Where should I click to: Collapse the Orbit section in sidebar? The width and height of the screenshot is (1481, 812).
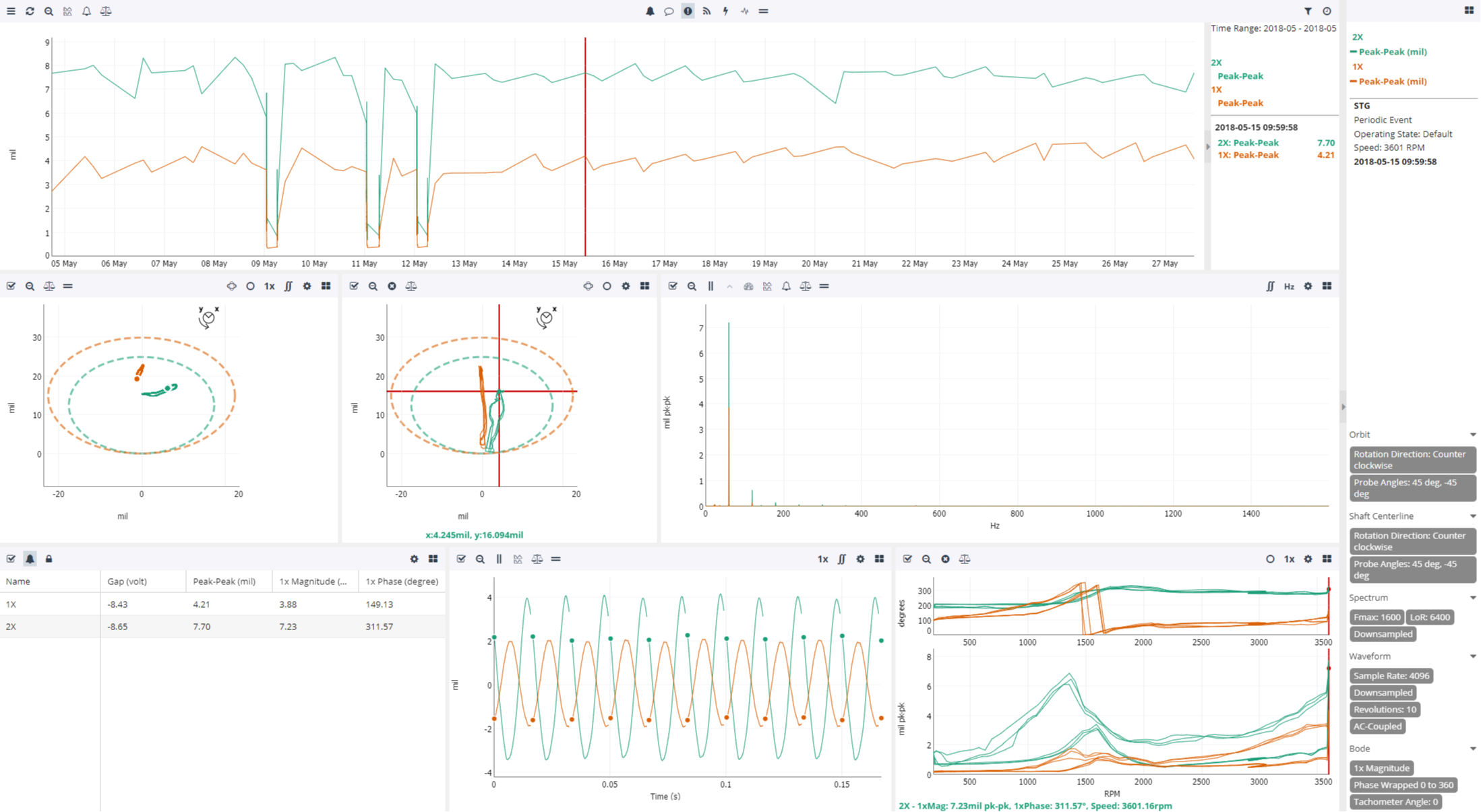coord(1472,435)
